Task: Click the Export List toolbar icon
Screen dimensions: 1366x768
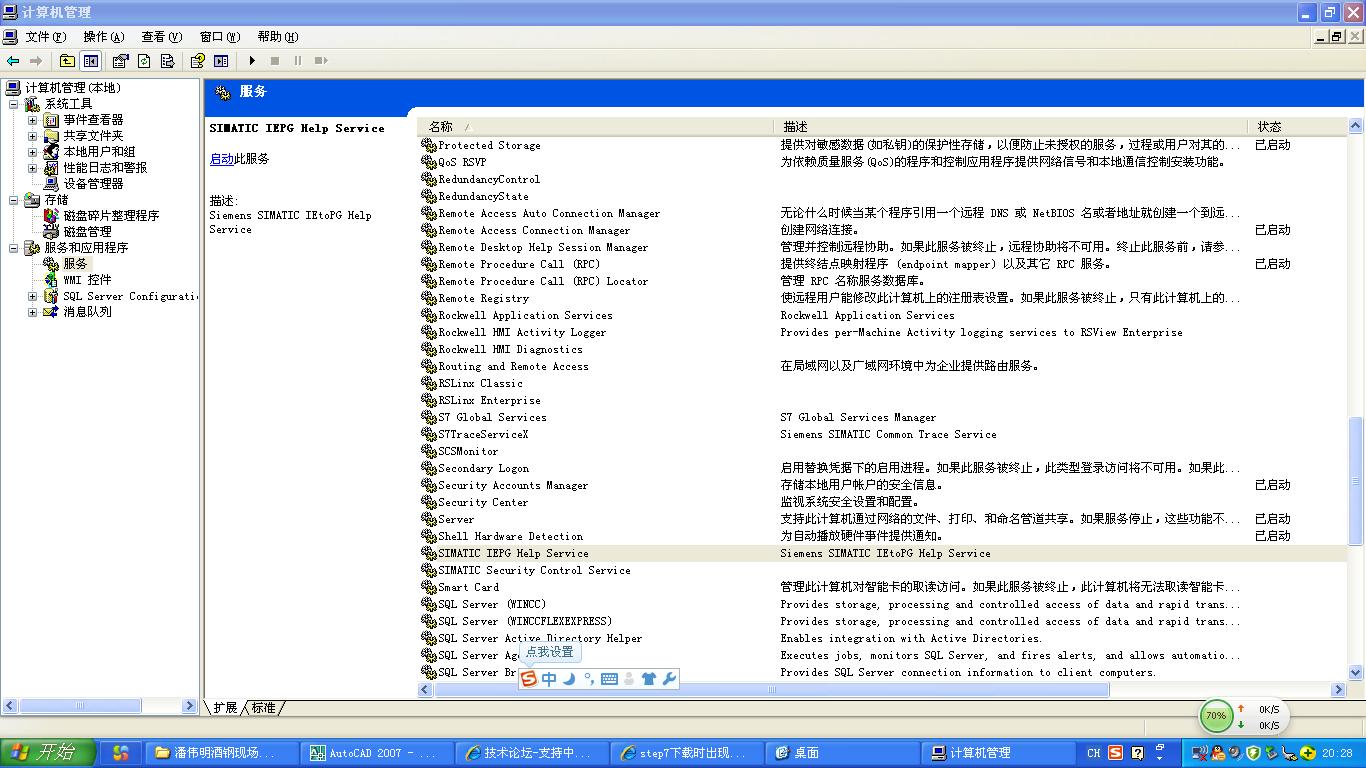Action: [x=168, y=61]
